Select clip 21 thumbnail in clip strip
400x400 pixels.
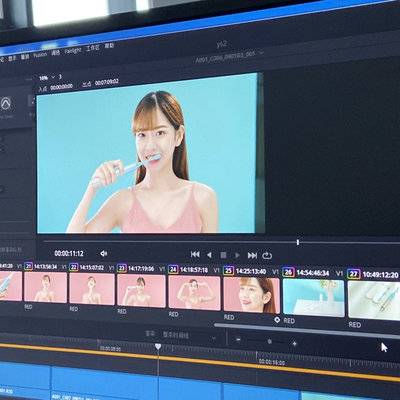(x=46, y=287)
